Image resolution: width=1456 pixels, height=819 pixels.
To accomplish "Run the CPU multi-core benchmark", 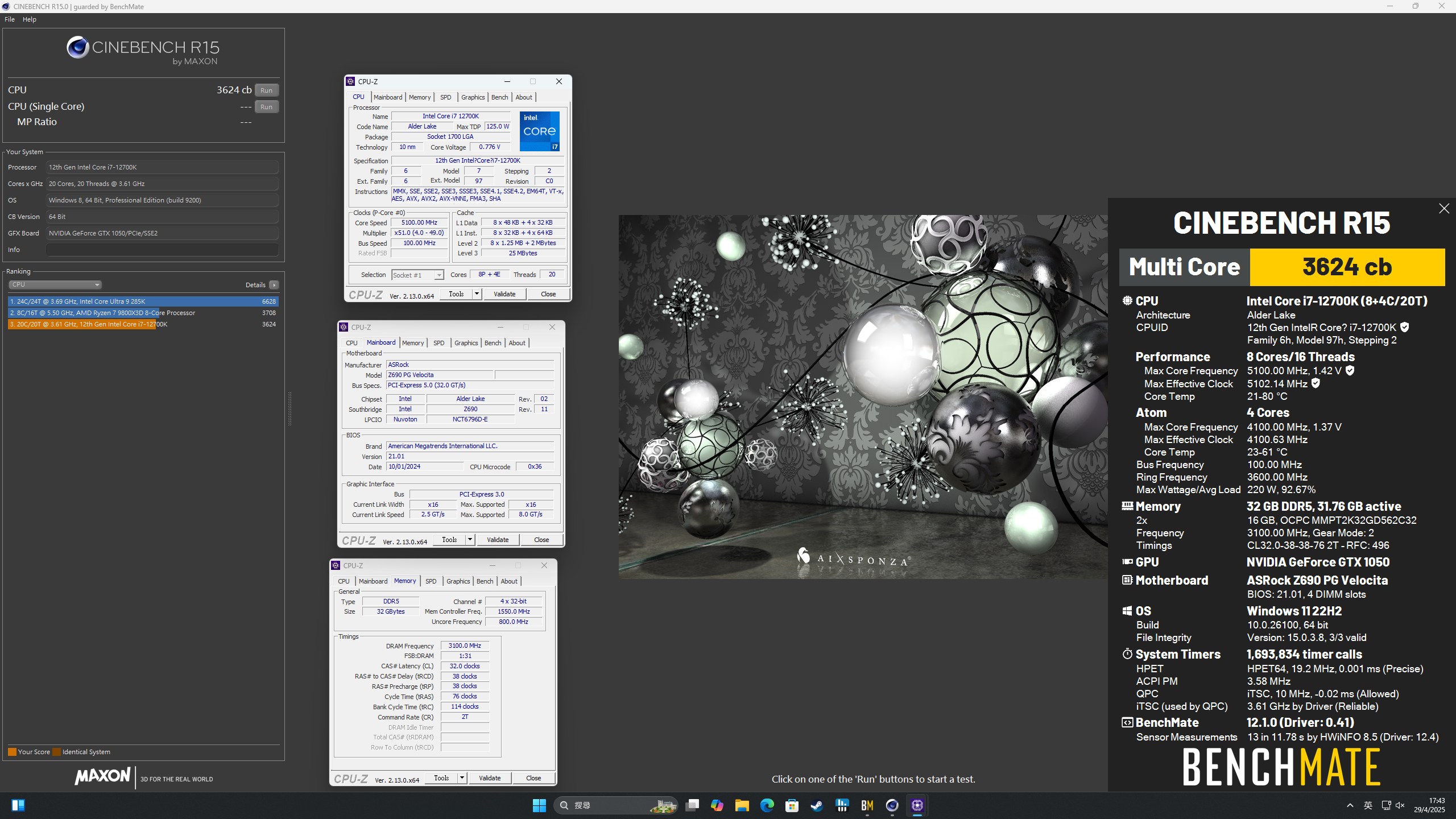I will click(x=267, y=90).
